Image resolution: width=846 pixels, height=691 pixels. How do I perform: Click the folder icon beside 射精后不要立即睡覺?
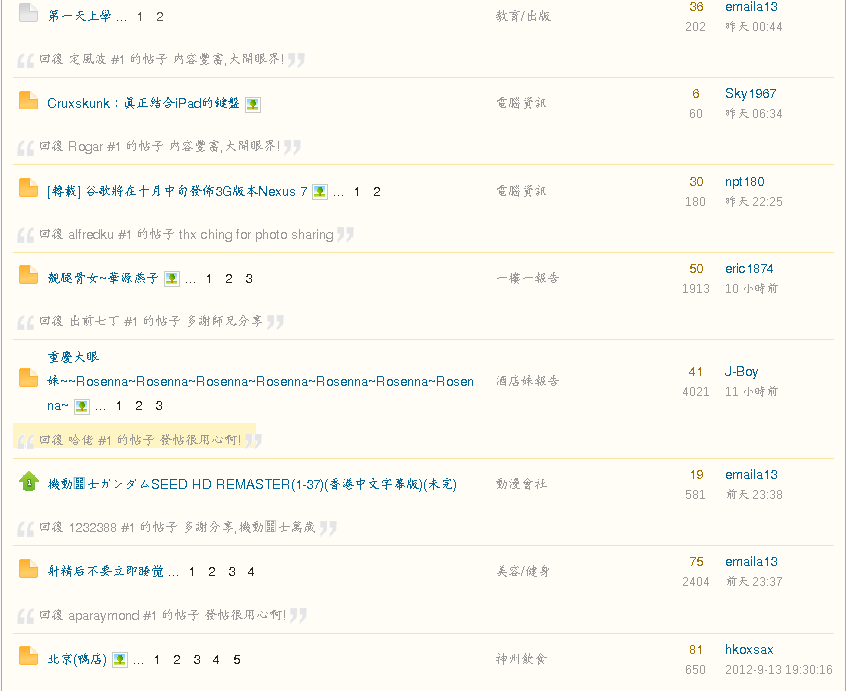tap(28, 568)
